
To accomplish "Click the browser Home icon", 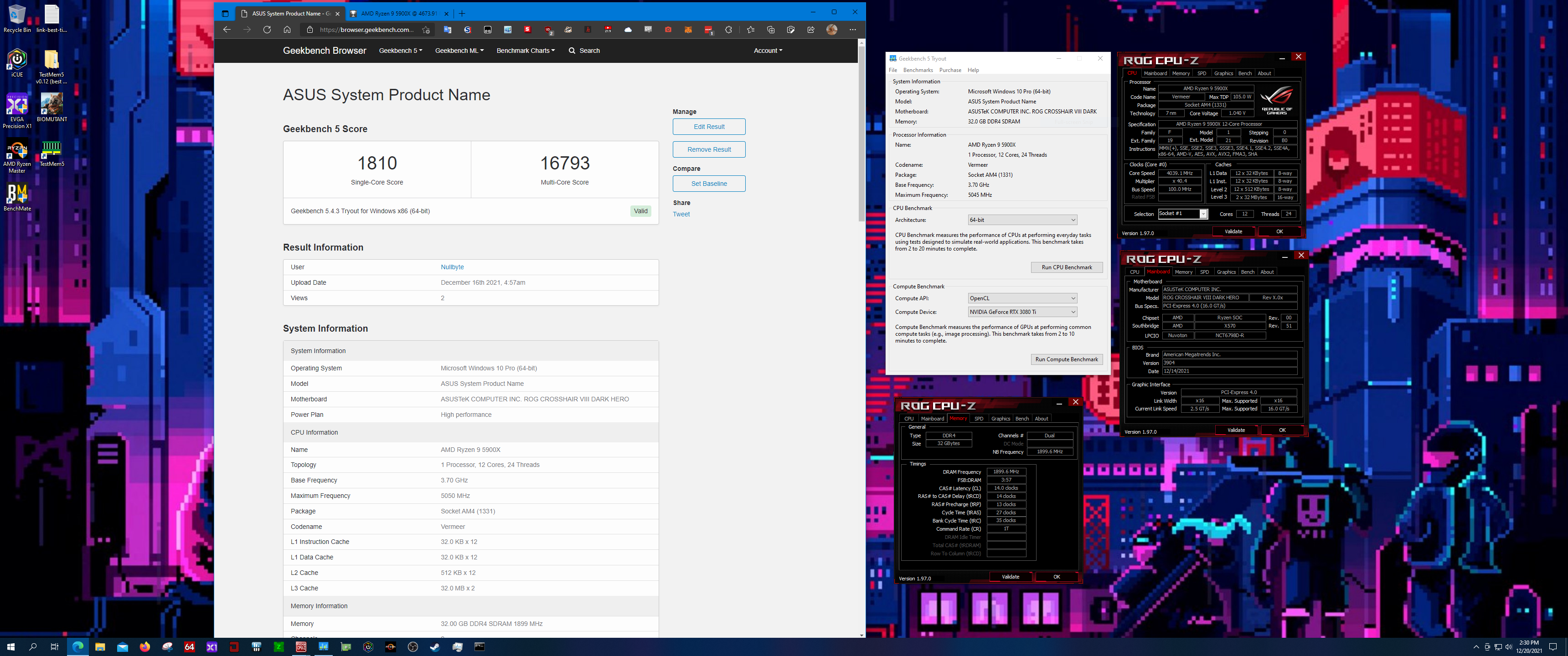I will click(287, 29).
